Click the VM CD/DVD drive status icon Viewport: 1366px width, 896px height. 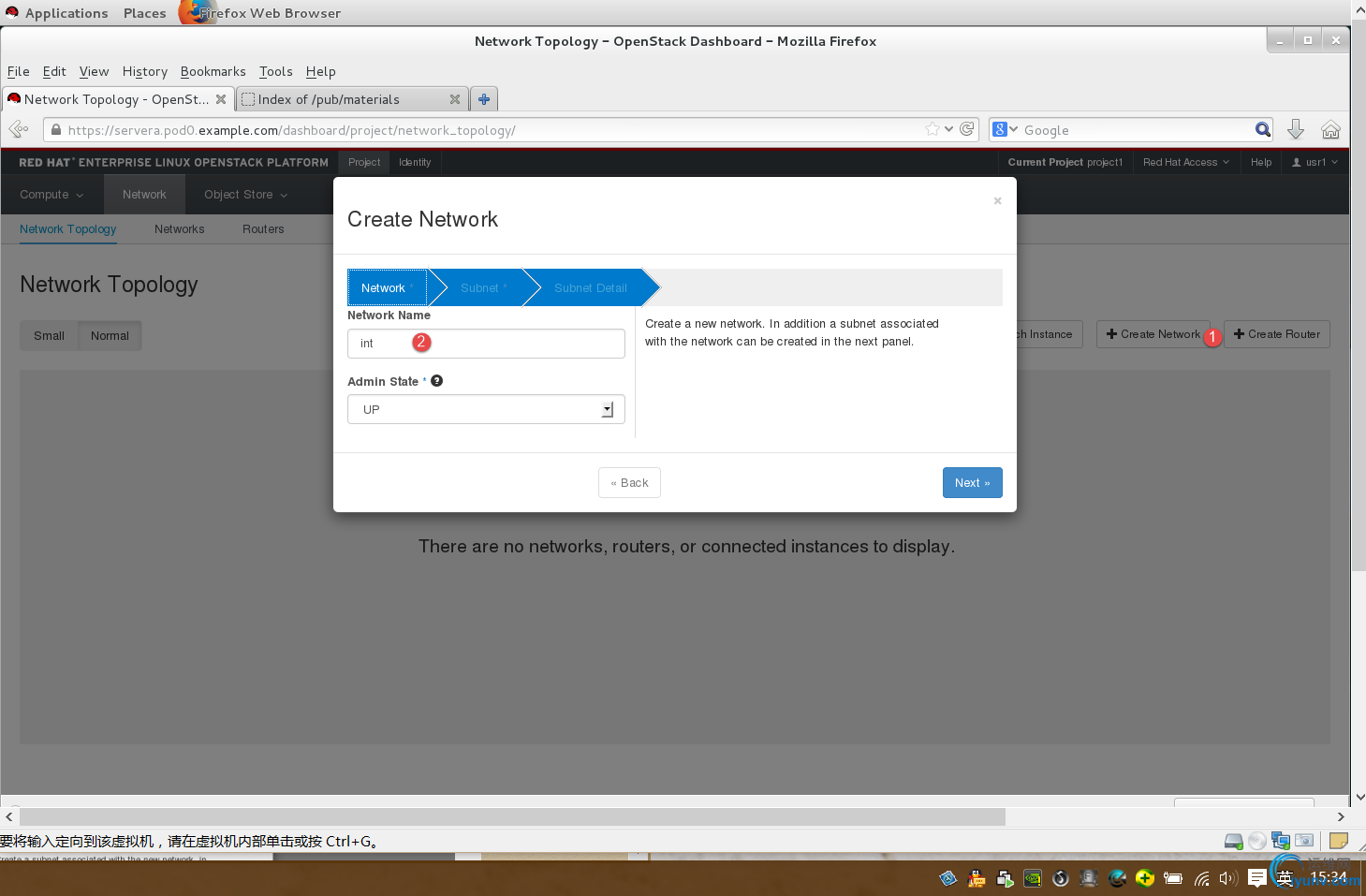tap(1257, 841)
